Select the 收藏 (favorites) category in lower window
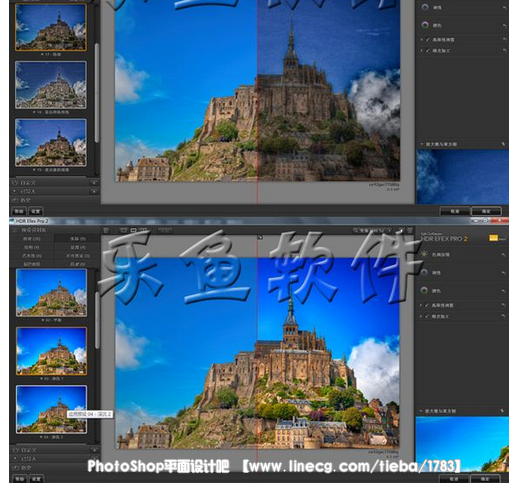The height and width of the screenshot is (483, 511). 78,264
